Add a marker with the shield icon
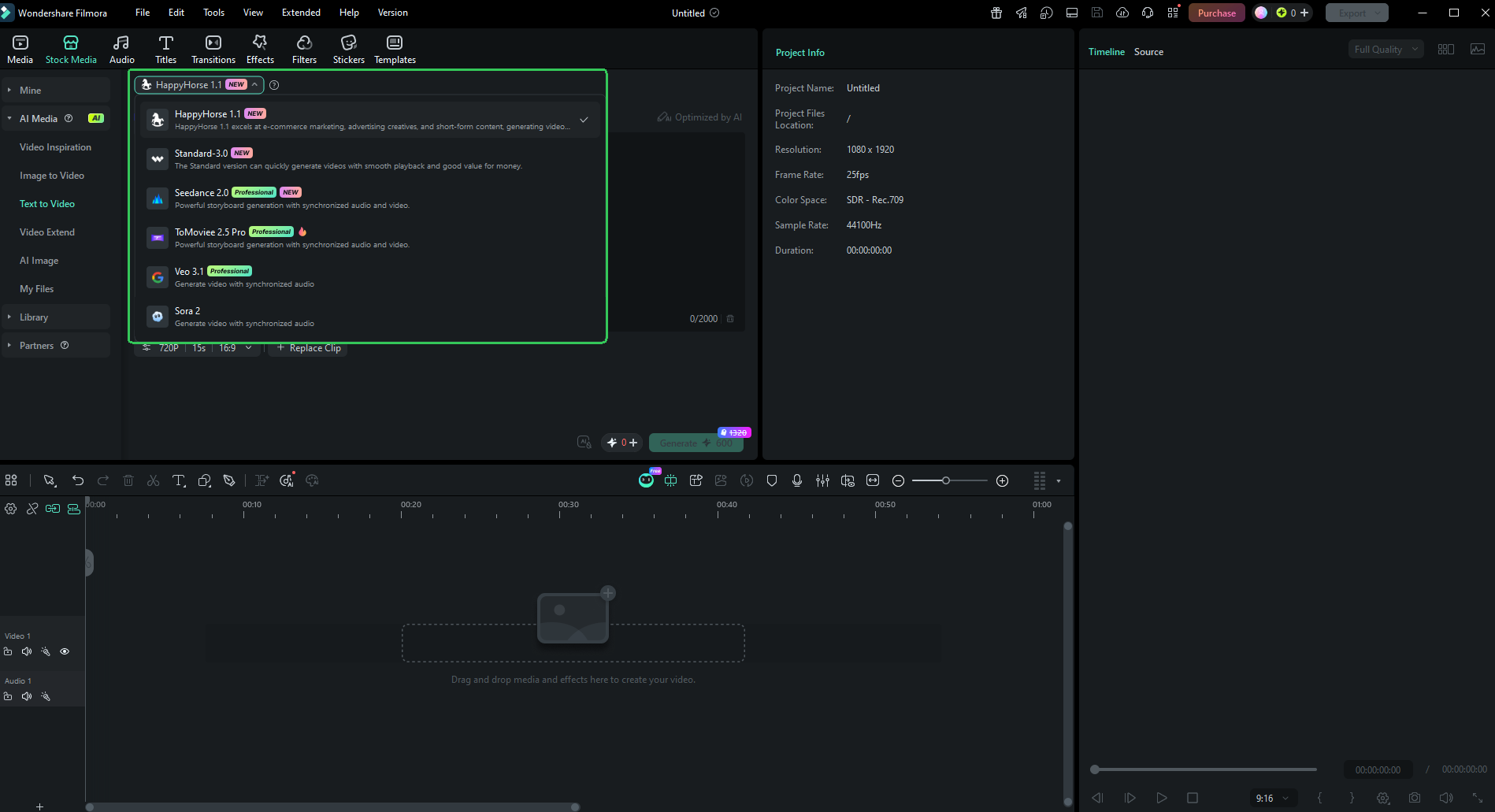 tap(772, 480)
